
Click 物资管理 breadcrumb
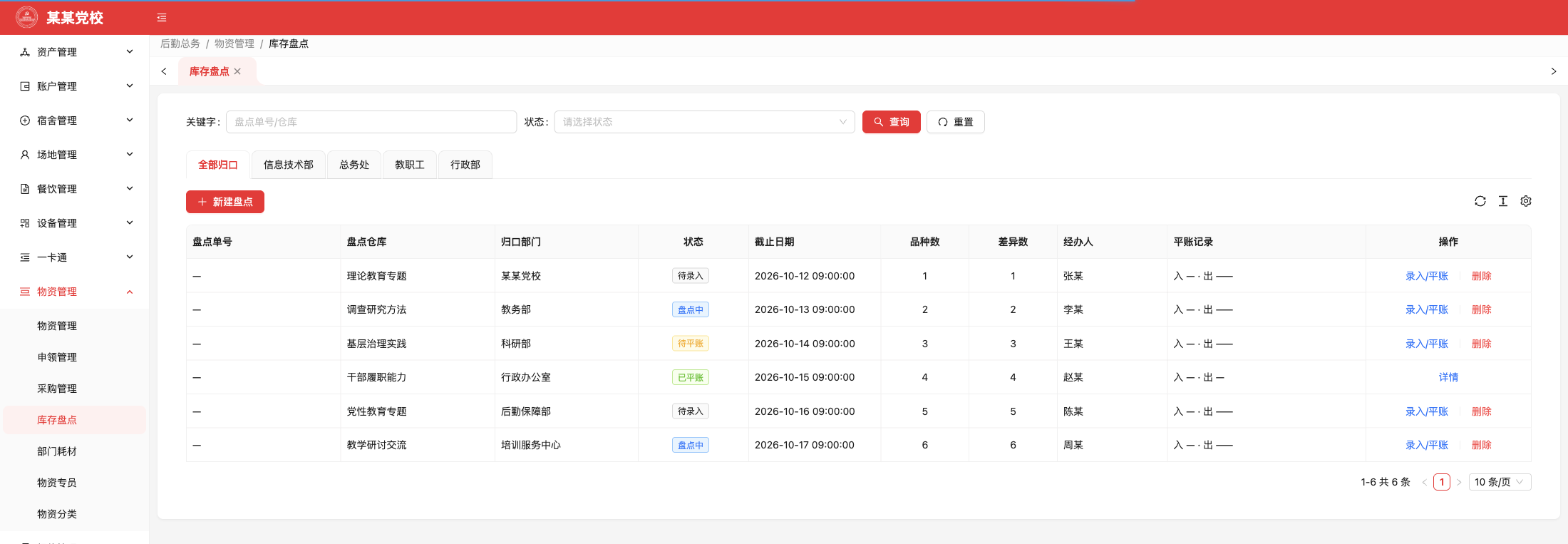[x=234, y=43]
